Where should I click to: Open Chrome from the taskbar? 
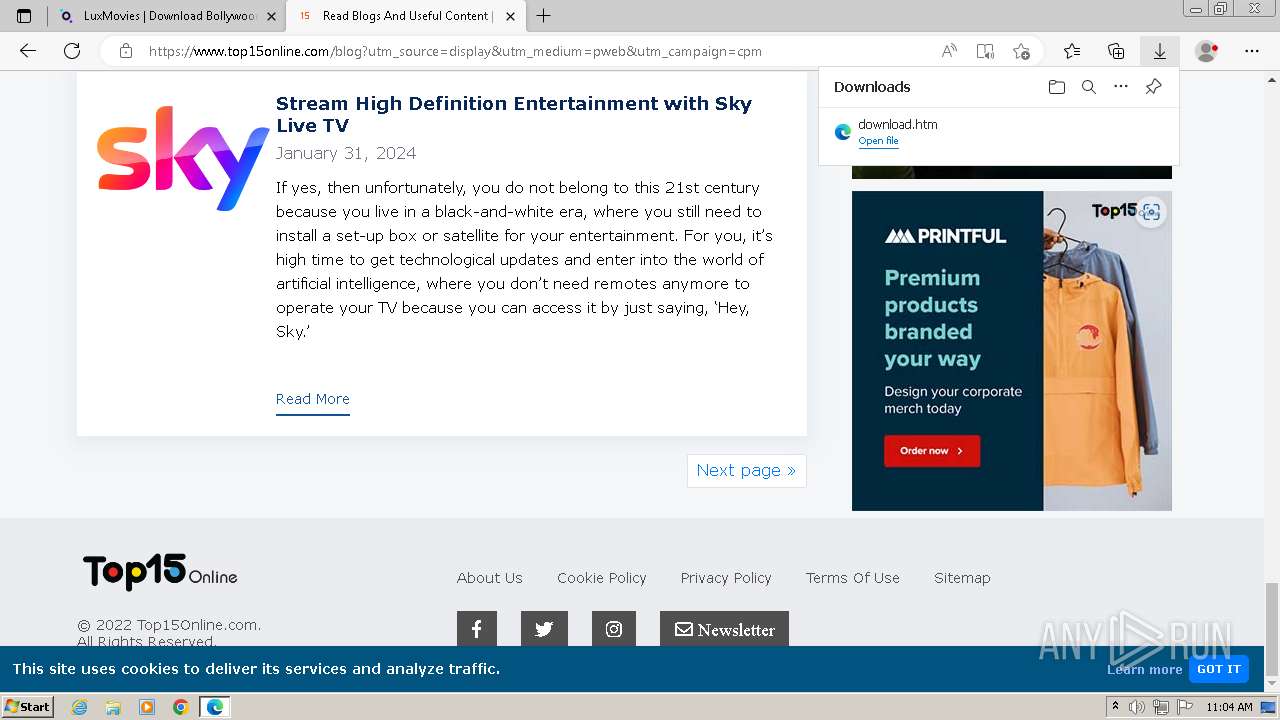[180, 707]
